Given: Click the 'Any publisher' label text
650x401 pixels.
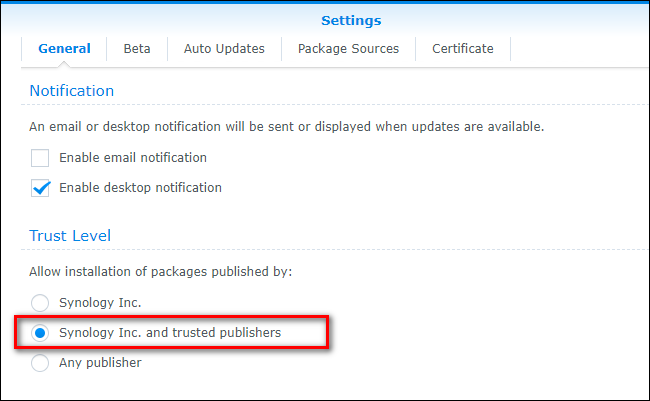Looking at the screenshot, I should pyautogui.click(x=100, y=363).
